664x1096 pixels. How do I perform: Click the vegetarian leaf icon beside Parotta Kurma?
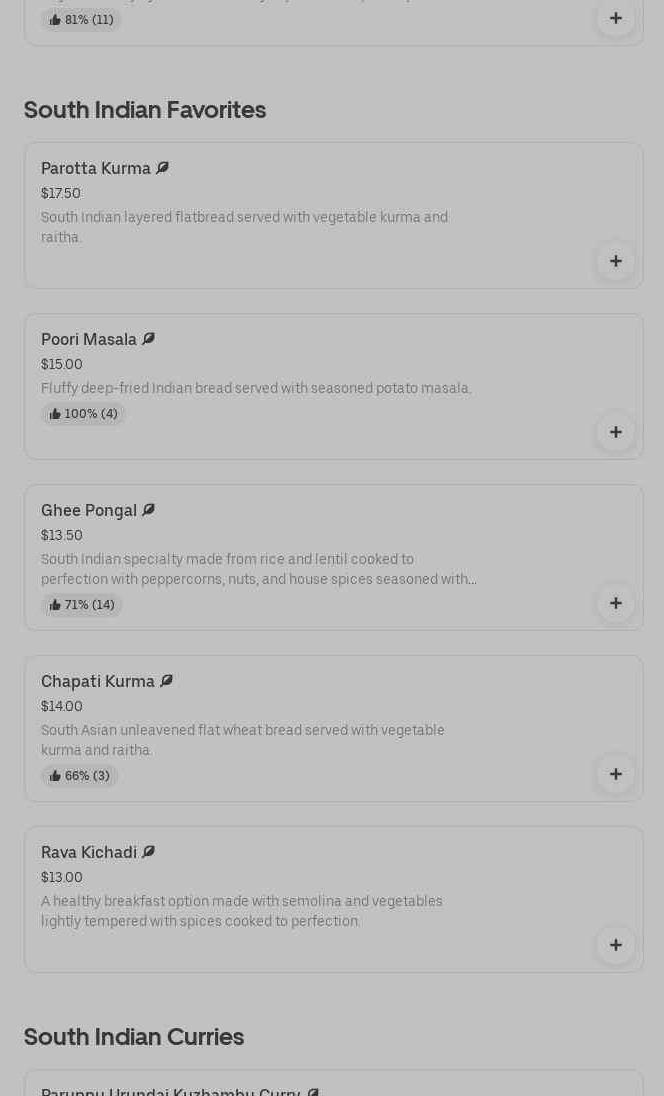163,168
